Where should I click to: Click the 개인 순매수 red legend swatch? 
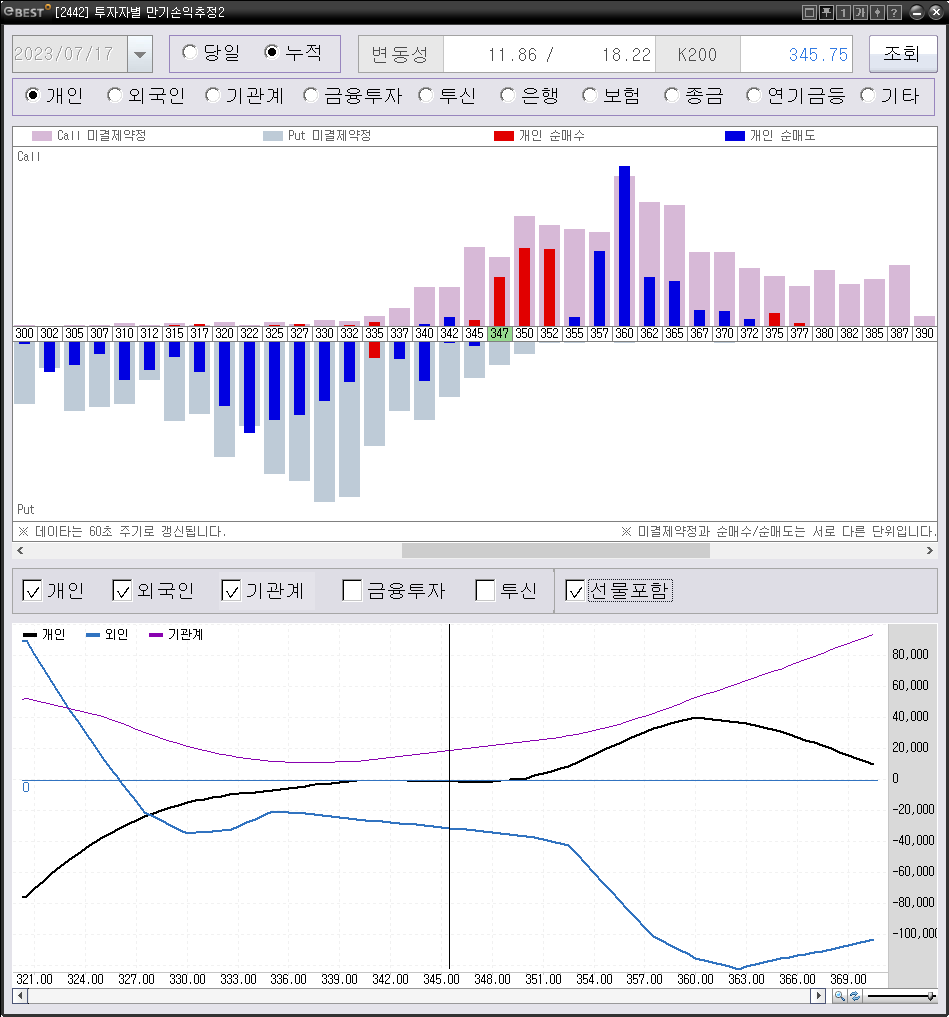coord(503,136)
